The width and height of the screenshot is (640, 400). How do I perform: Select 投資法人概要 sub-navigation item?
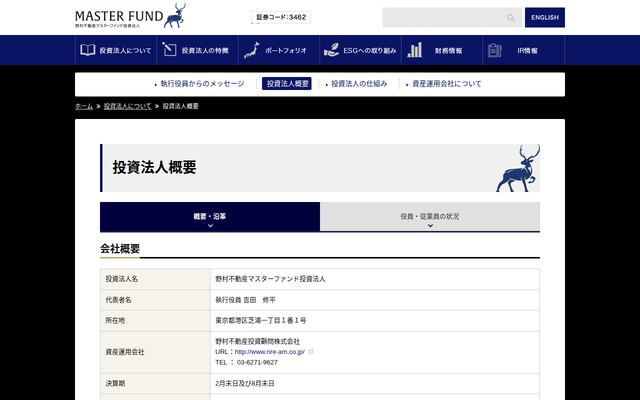(287, 84)
